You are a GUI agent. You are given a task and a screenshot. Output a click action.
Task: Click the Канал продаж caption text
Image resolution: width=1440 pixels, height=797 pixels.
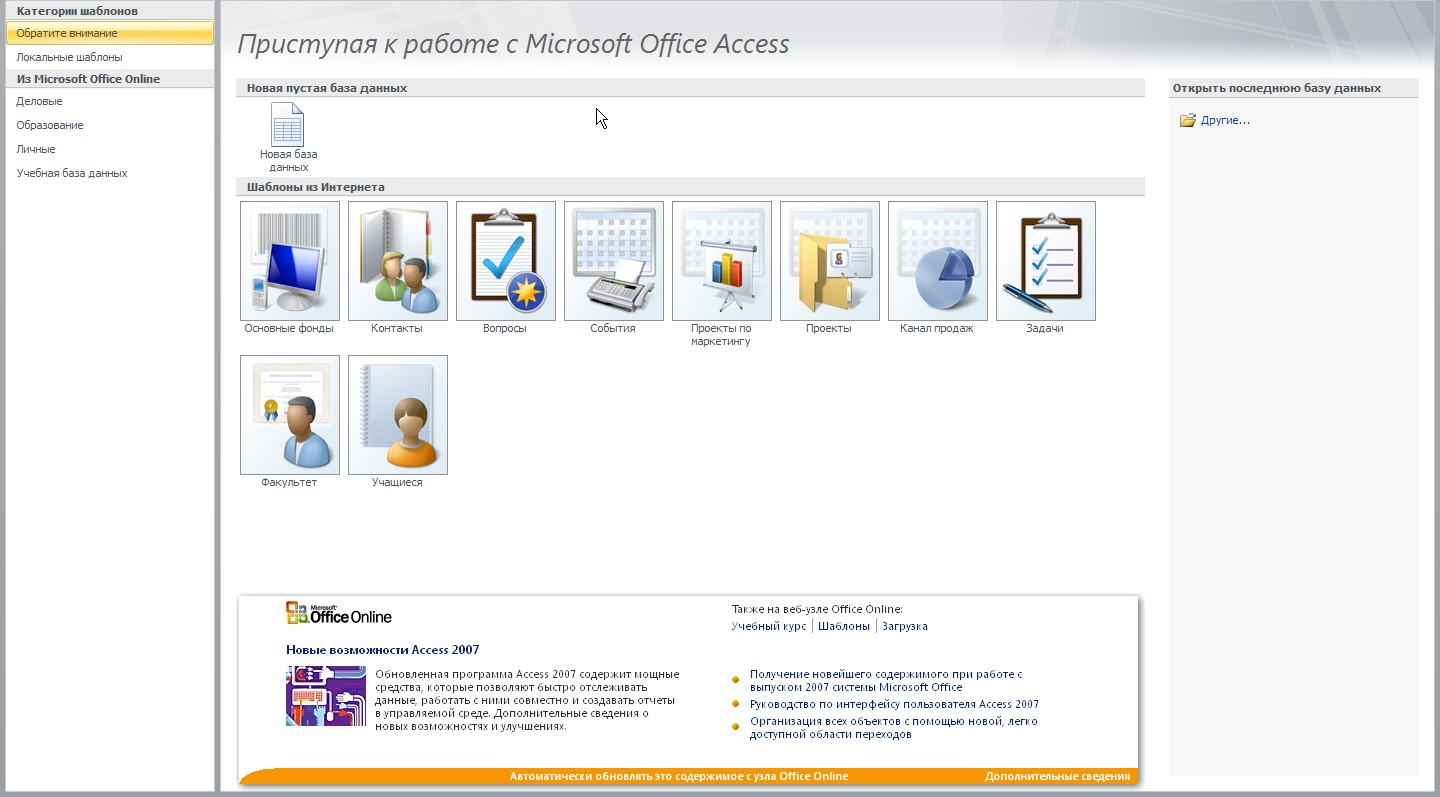pos(937,328)
